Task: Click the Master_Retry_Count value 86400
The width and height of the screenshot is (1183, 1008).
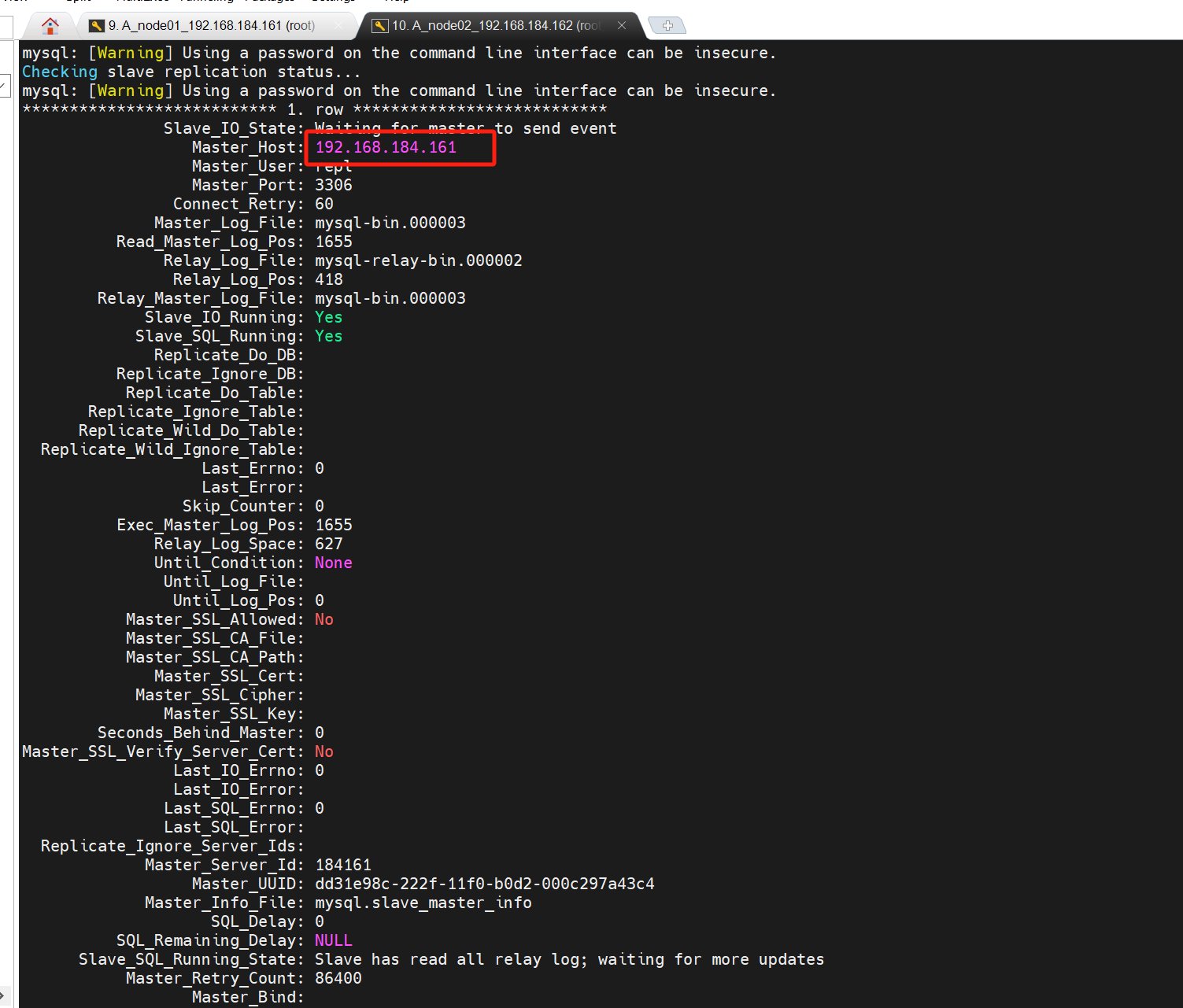Action: [338, 978]
